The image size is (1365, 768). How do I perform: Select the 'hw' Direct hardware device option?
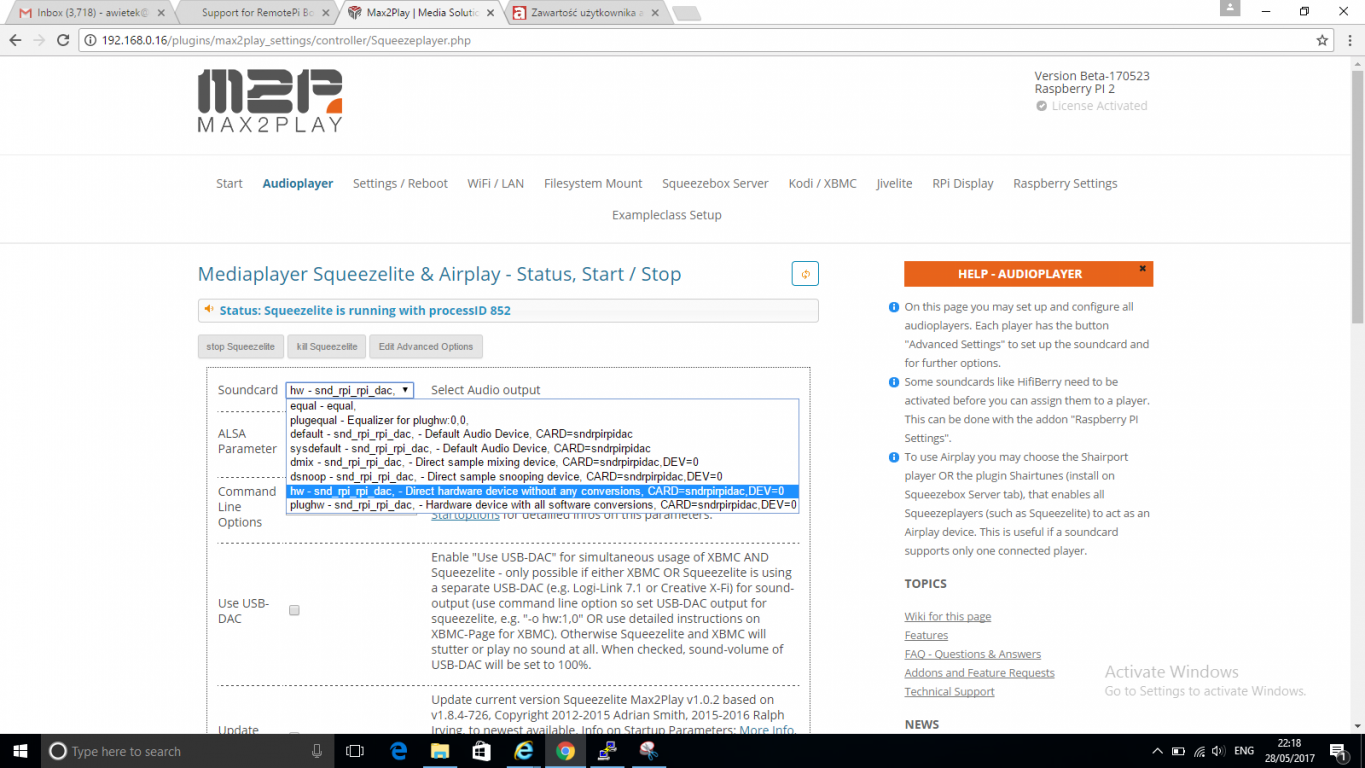pos(542,491)
